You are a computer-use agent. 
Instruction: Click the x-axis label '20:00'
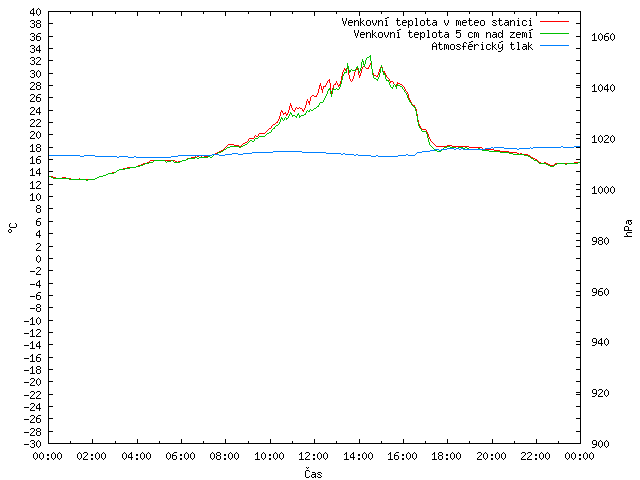(491, 456)
